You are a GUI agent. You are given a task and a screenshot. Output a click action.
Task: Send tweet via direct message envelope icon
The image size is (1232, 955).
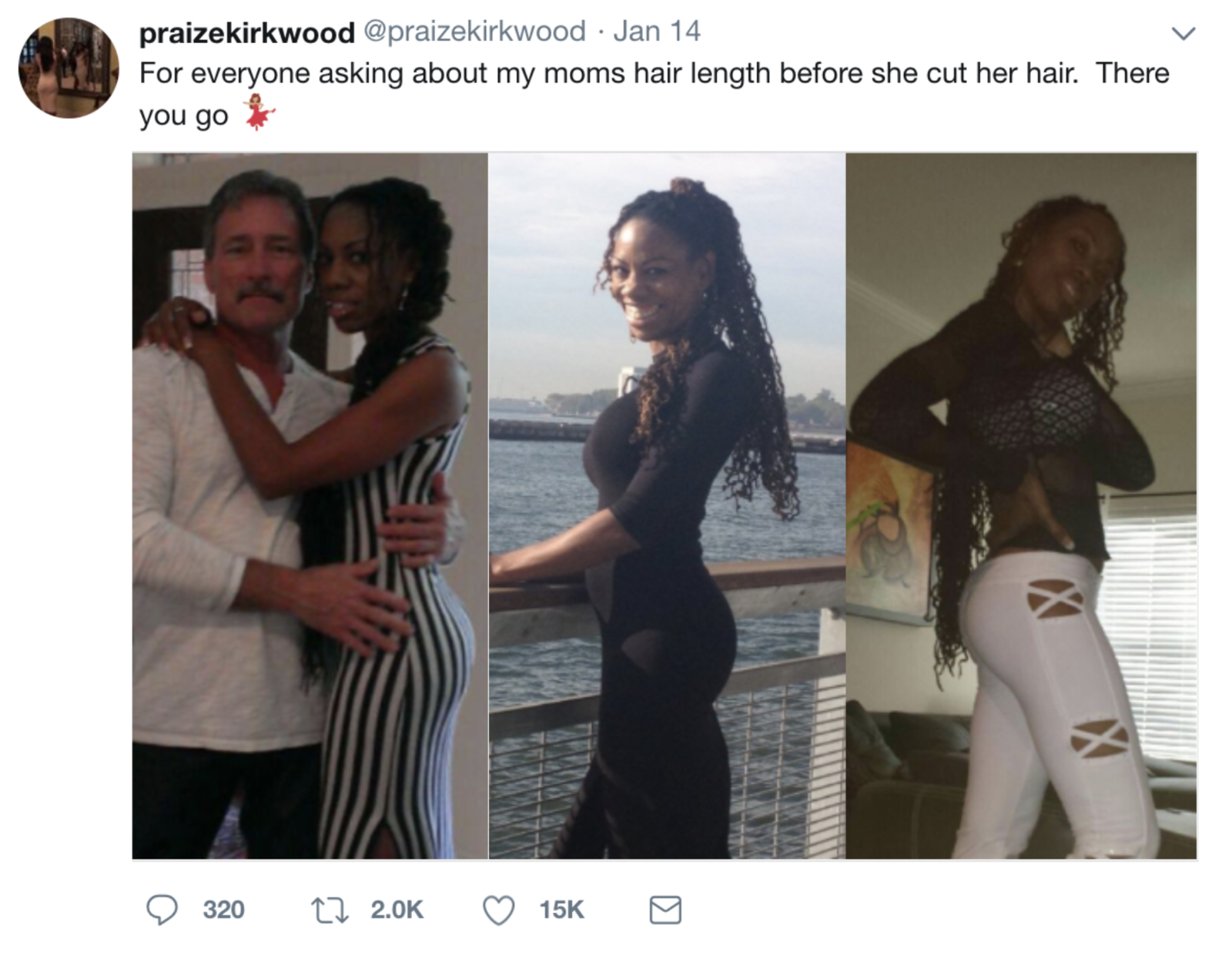pos(665,910)
